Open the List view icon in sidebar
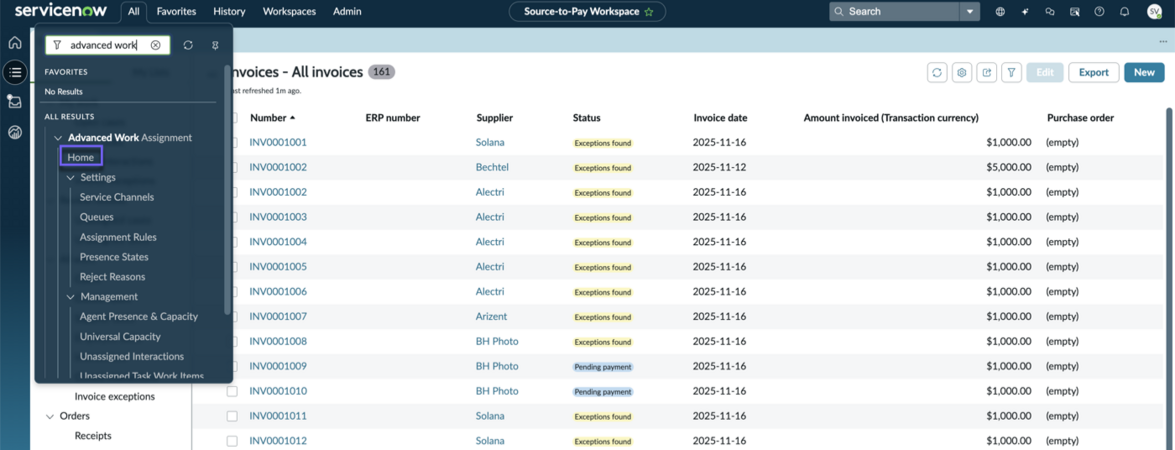1175x450 pixels. coord(15,72)
